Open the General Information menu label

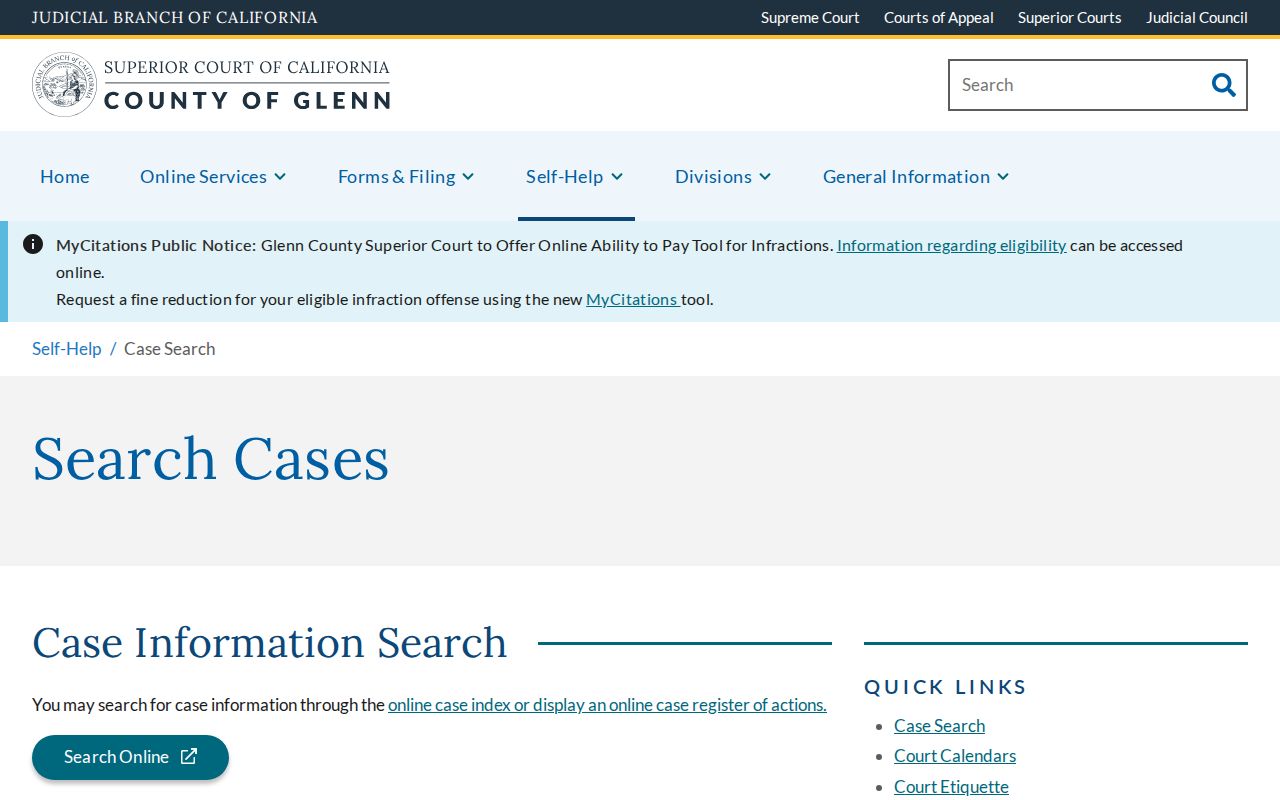tap(906, 176)
